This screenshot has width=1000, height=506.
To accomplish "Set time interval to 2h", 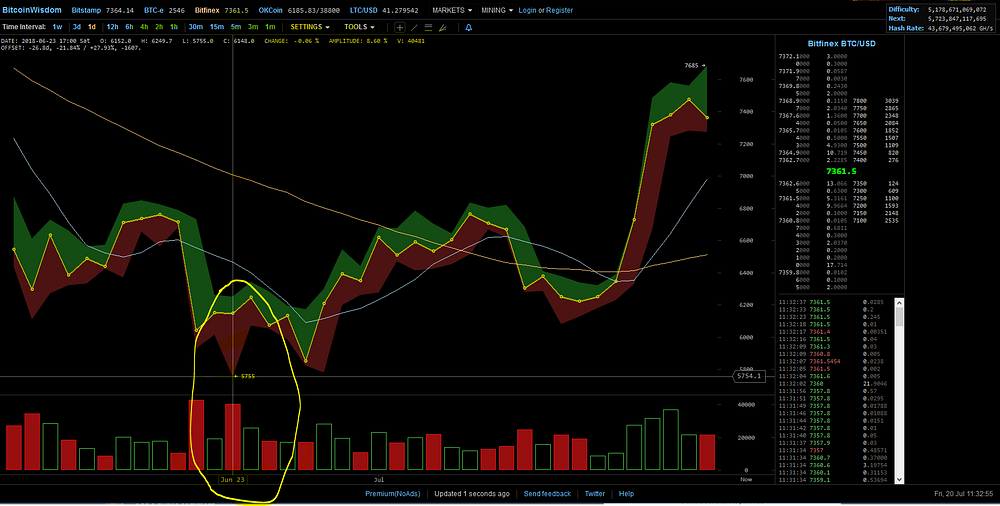I will point(159,27).
